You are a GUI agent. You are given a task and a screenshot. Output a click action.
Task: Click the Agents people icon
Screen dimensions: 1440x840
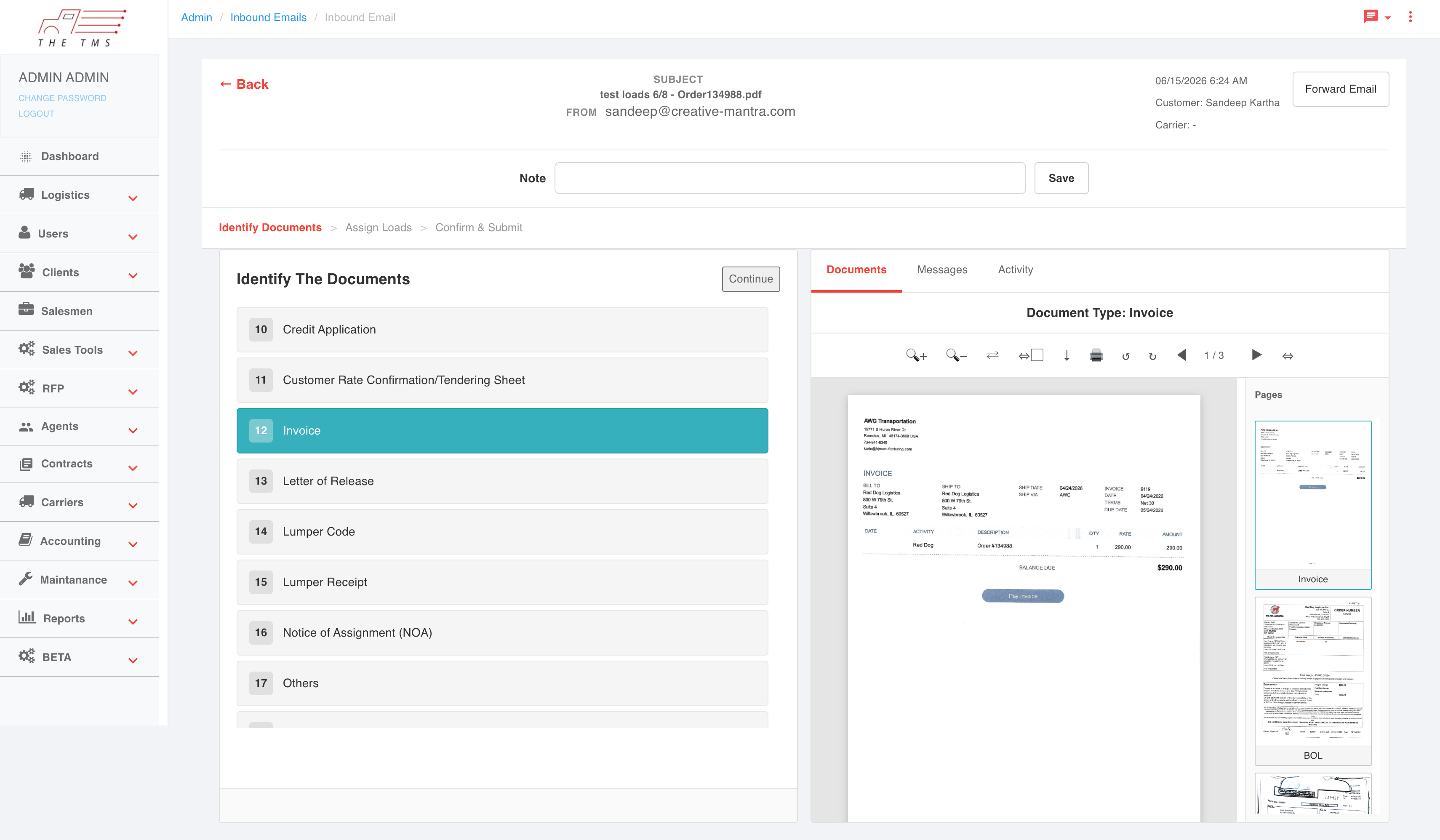26,426
